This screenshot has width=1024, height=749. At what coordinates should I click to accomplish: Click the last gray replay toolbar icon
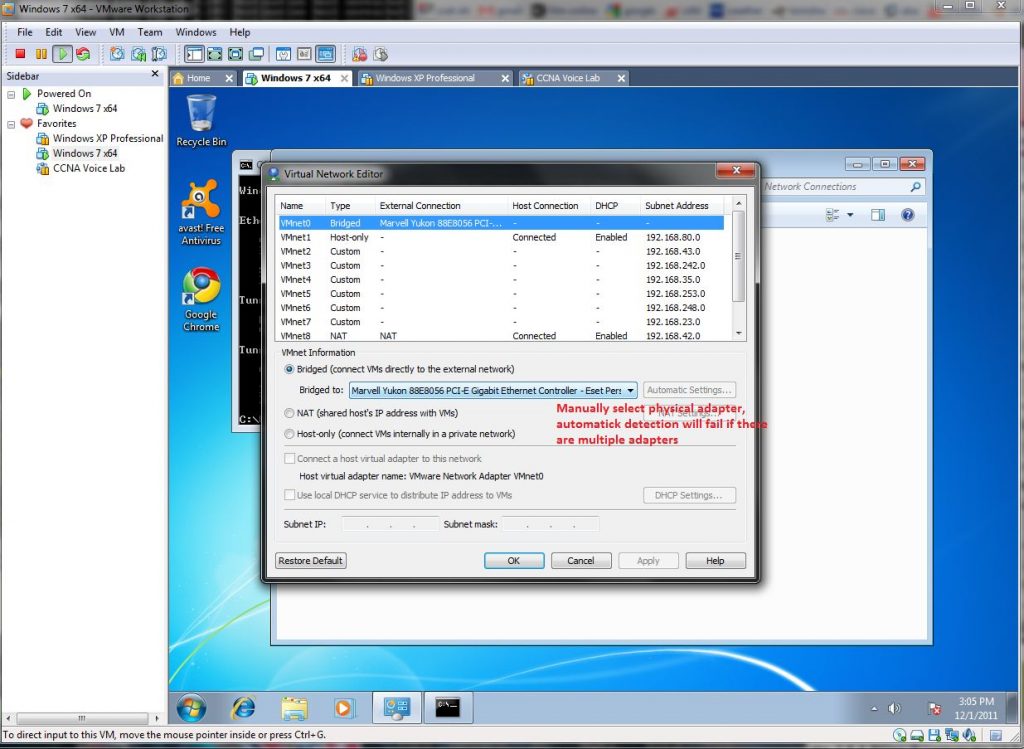point(380,54)
